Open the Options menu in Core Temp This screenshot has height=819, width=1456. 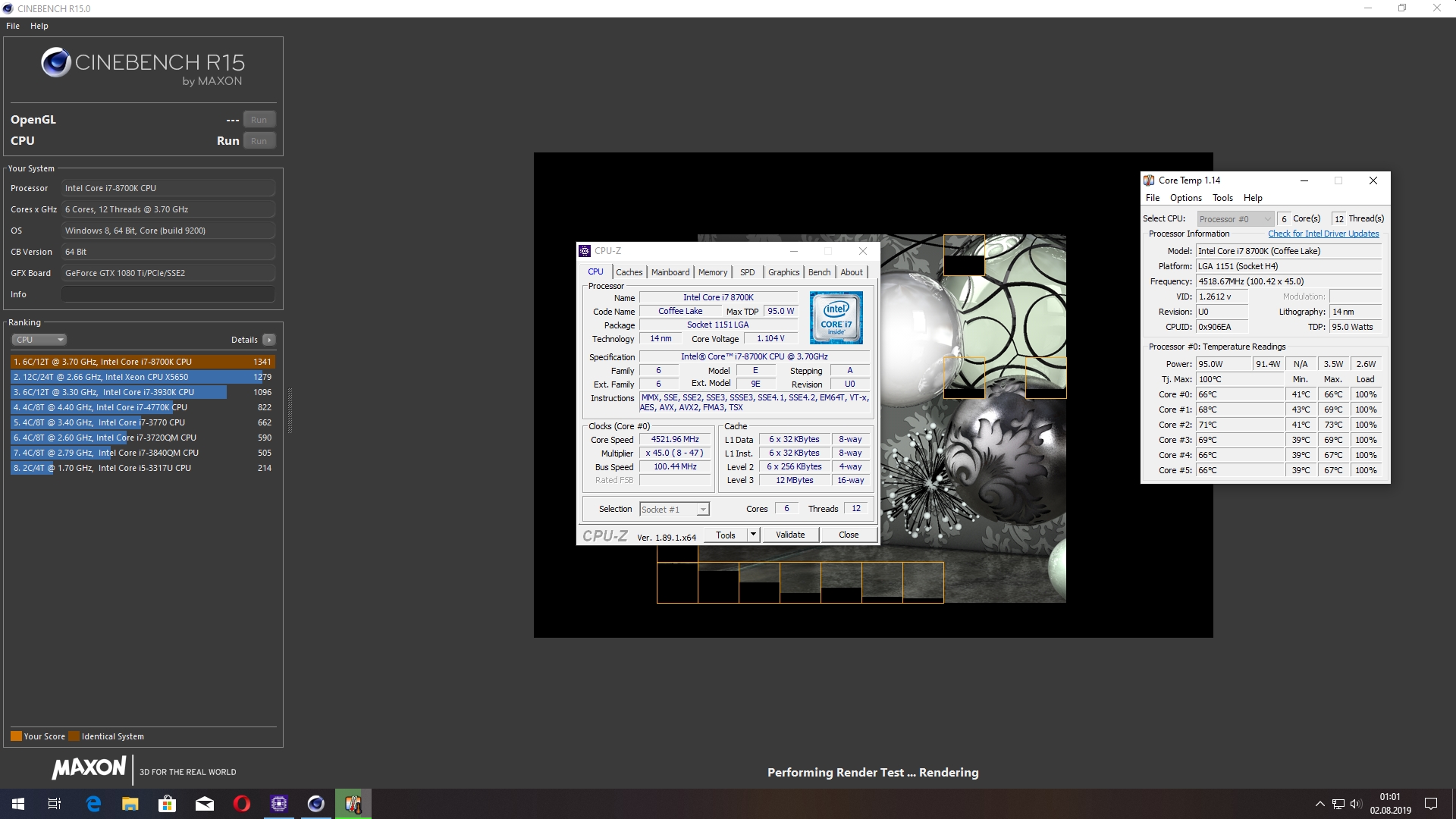point(1186,198)
